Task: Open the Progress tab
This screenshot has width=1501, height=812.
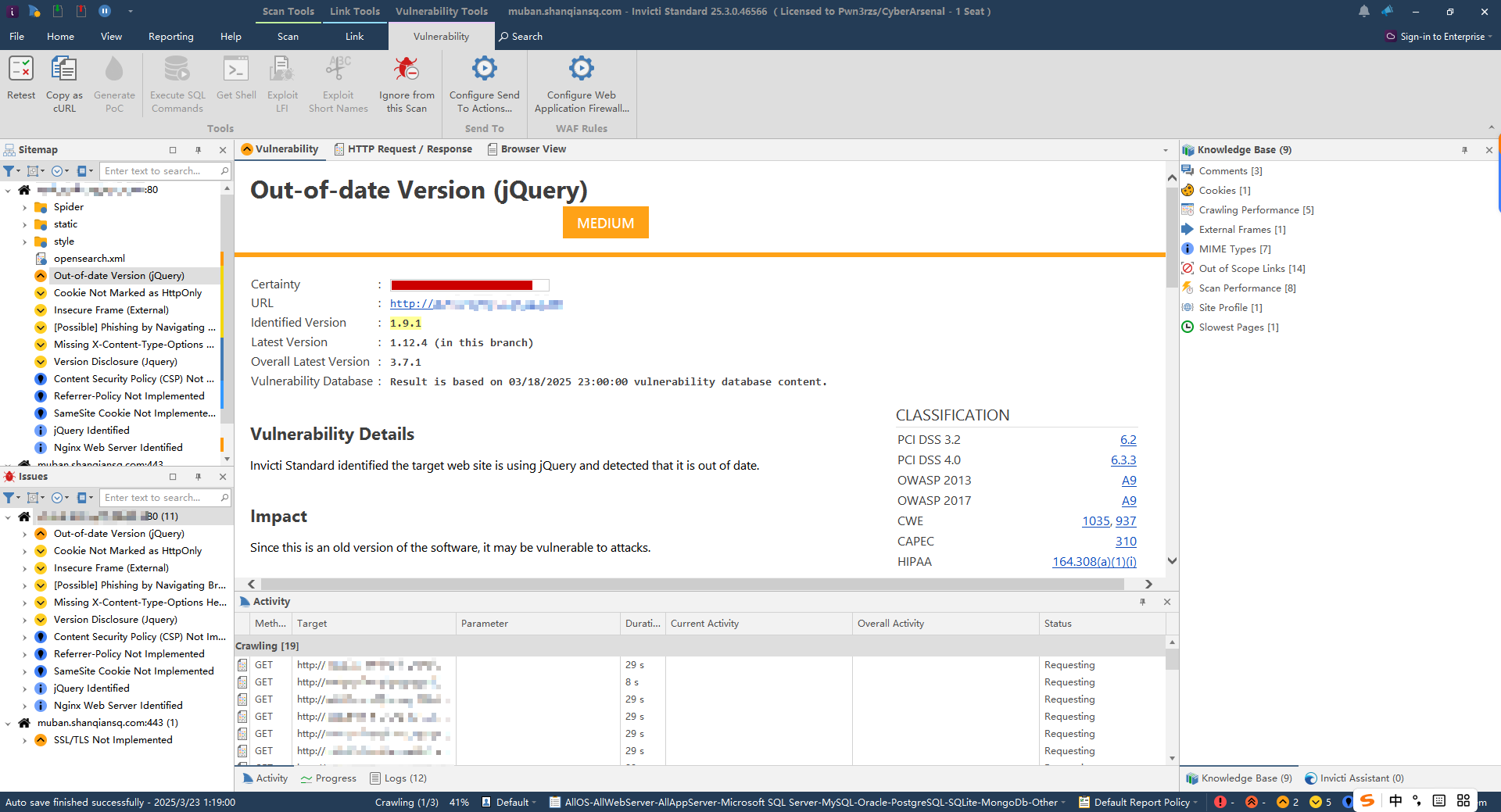Action: point(328,778)
